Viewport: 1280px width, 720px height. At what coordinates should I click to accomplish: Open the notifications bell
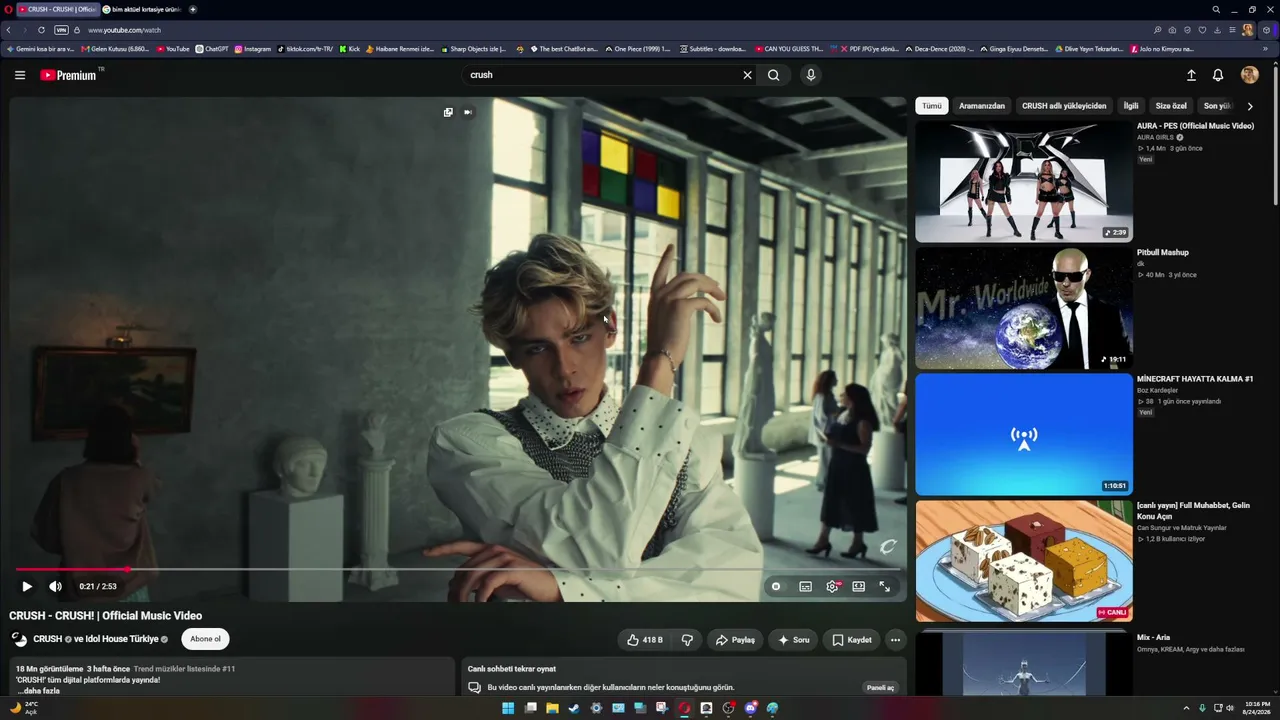1218,75
